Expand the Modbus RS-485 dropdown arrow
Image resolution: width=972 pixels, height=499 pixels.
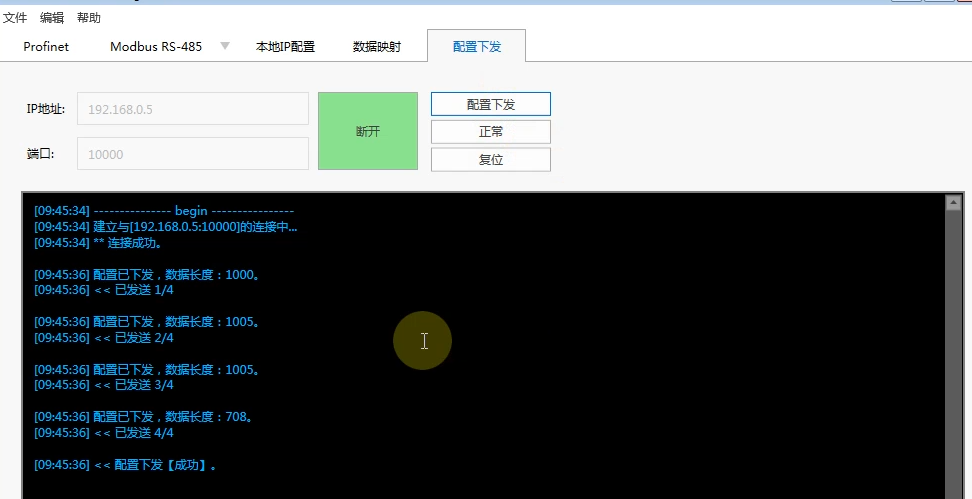[225, 46]
